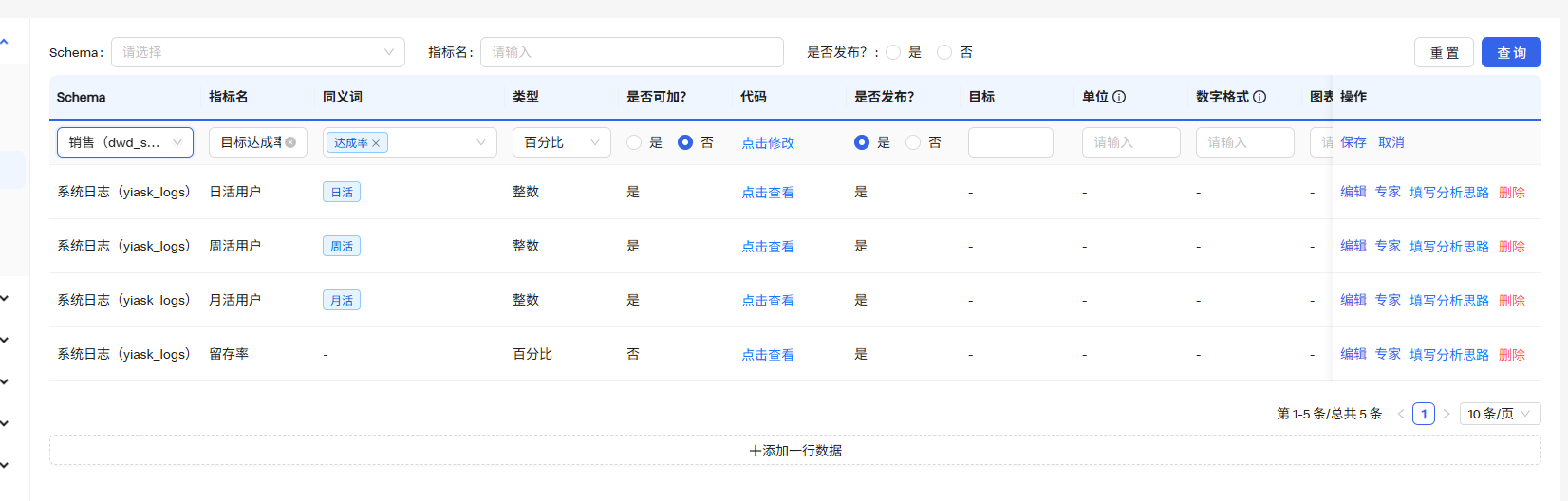The height and width of the screenshot is (501, 1568).
Task: Click 点击查看 for 留存率 row
Action: click(x=768, y=355)
